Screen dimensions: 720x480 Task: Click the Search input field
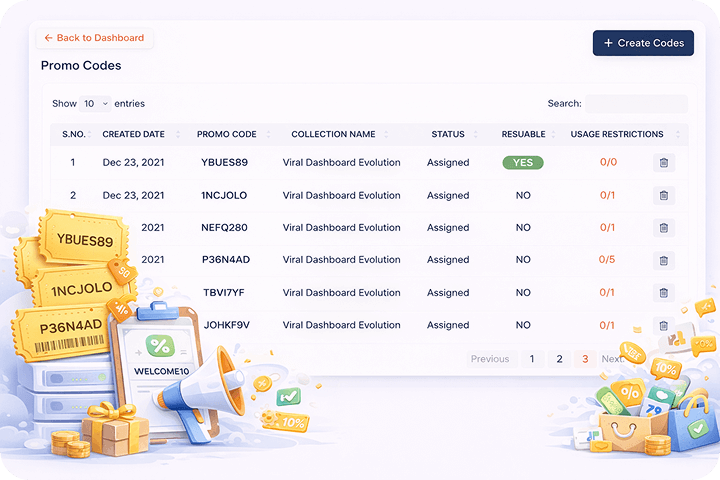[x=637, y=103]
